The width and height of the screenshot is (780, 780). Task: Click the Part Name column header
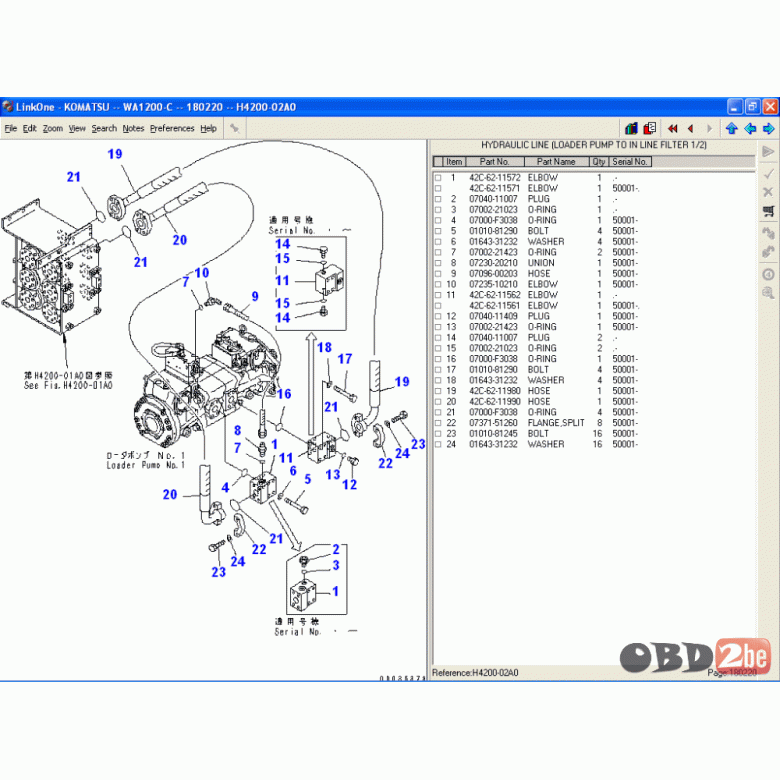coord(556,162)
